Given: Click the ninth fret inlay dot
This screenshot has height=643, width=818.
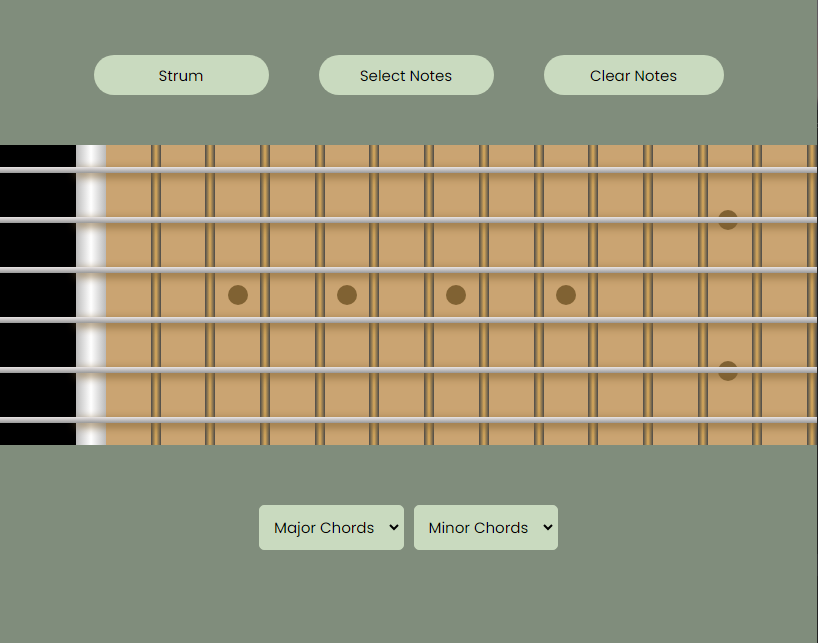Looking at the screenshot, I should 566,295.
